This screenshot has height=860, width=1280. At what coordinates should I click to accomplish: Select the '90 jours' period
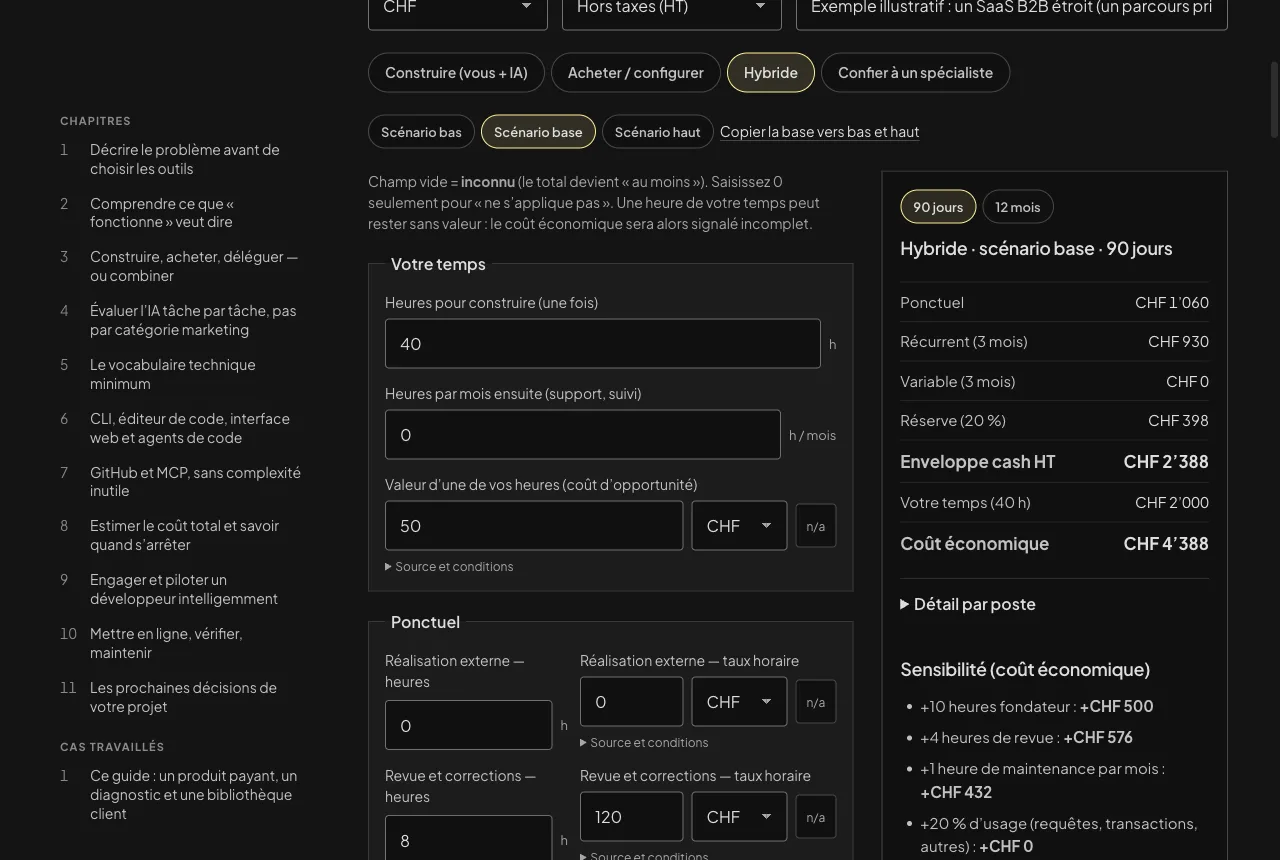pyautogui.click(x=938, y=207)
